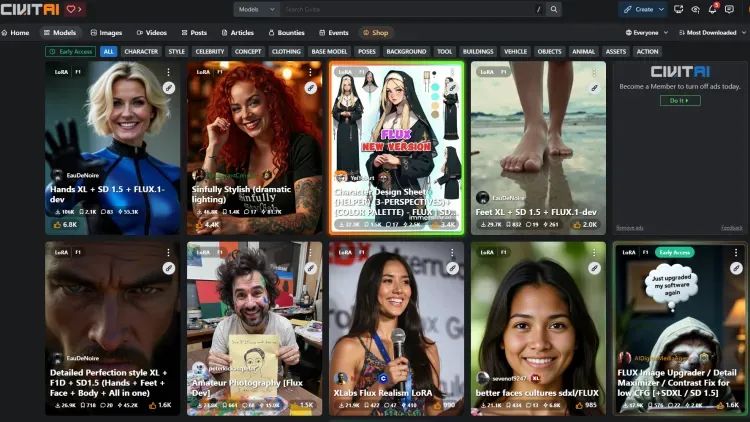Toggle the CHARACTER category filter
750x422 pixels.
(141, 52)
